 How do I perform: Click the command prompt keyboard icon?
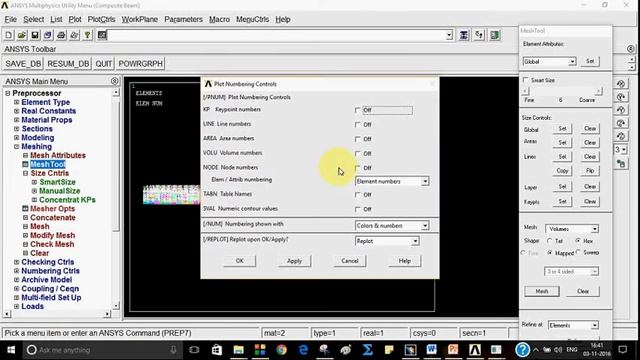click(x=102, y=35)
